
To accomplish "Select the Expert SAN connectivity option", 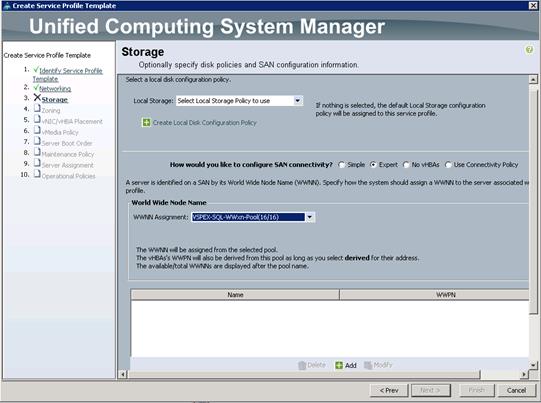I will [373, 165].
